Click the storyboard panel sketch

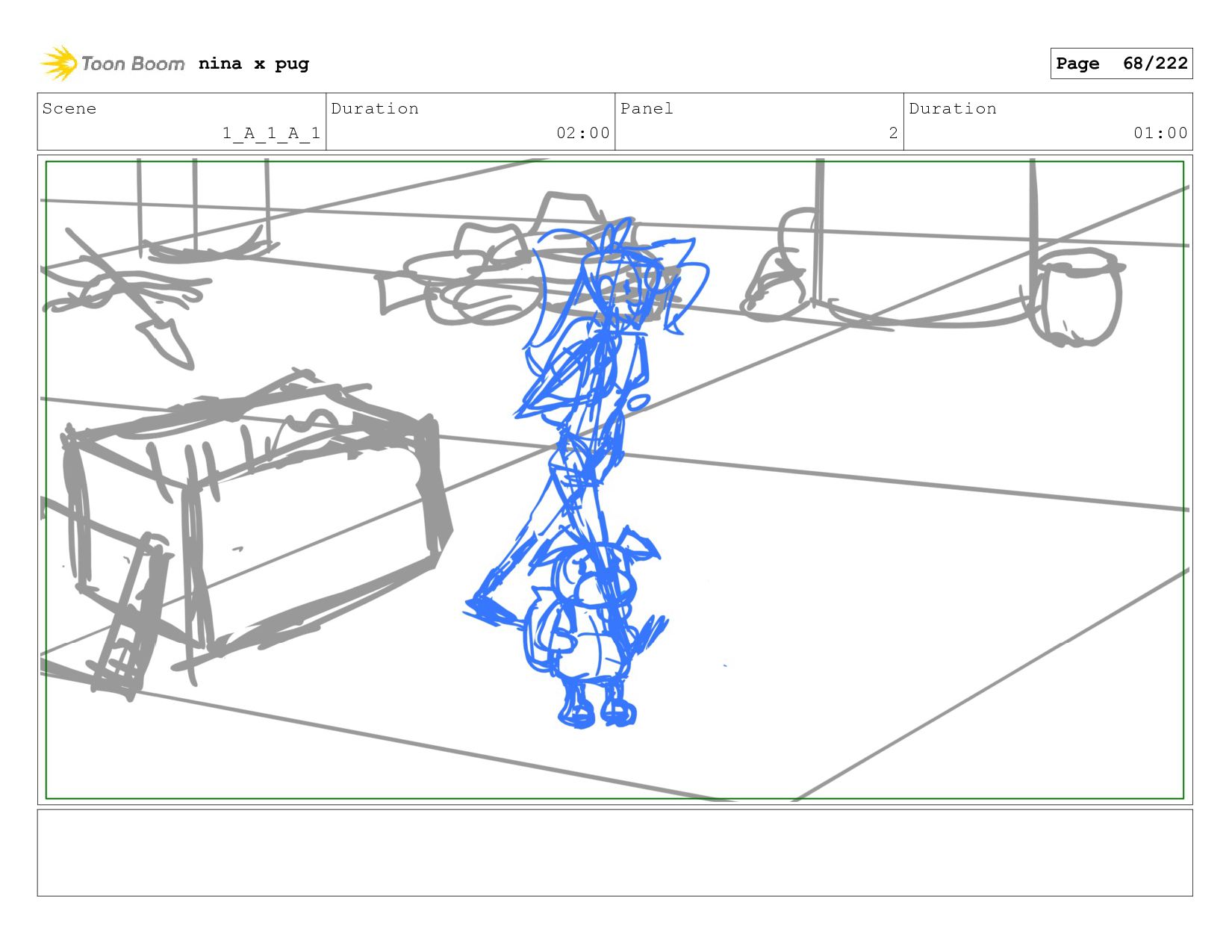click(x=615, y=479)
